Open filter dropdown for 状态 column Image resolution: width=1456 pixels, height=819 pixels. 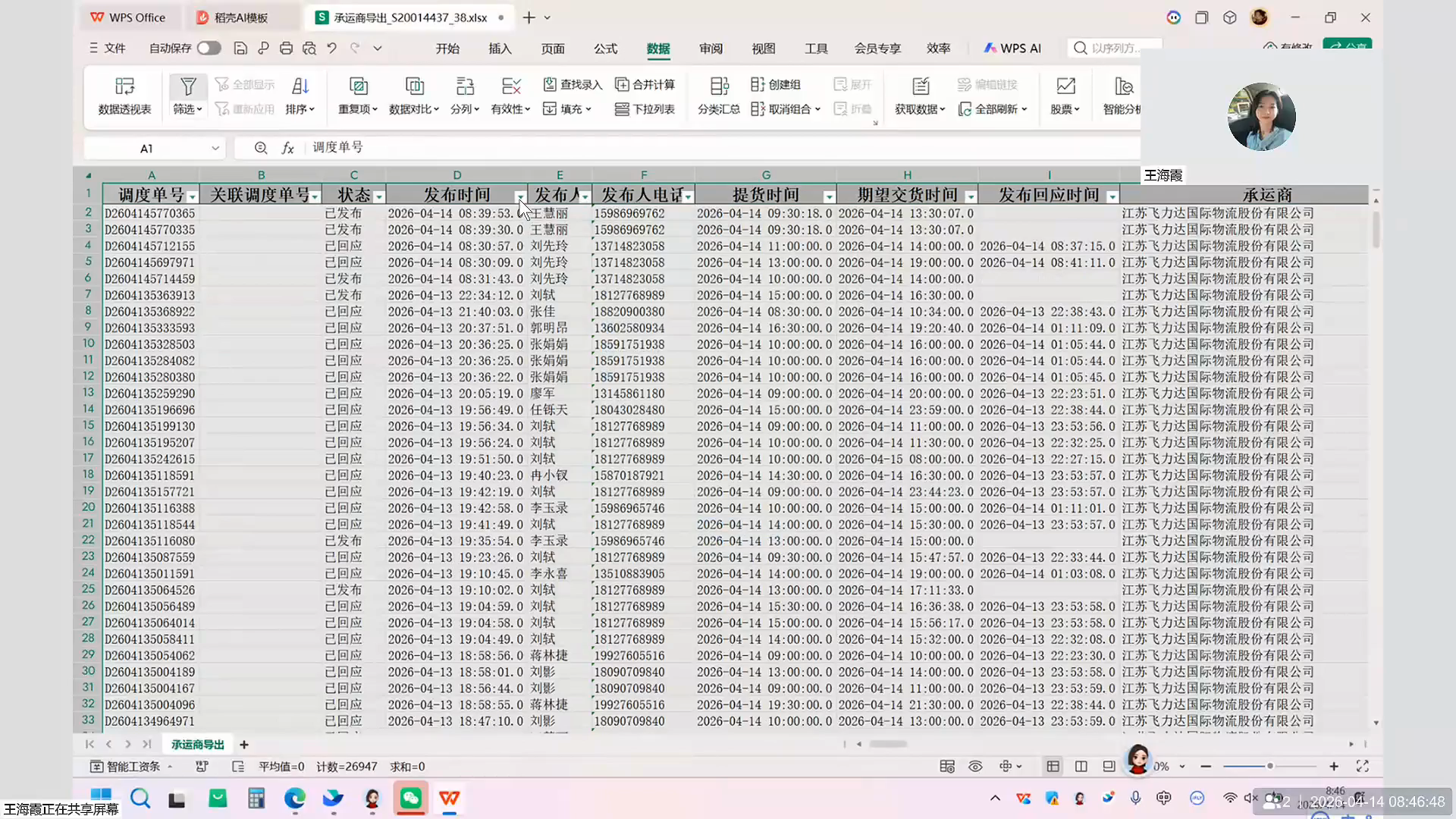tap(379, 197)
